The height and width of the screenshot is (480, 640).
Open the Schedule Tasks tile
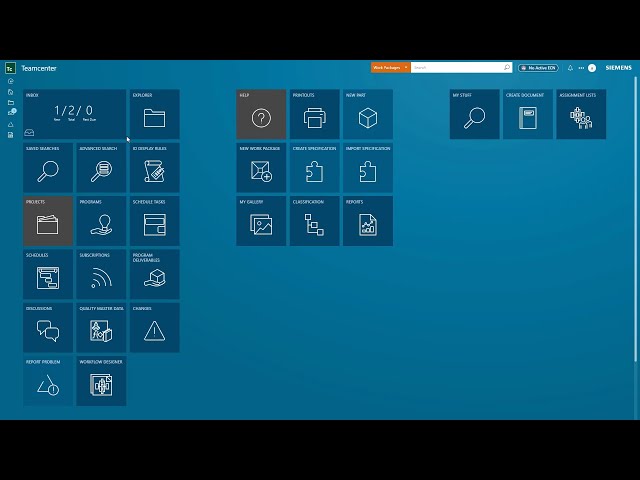(x=155, y=221)
